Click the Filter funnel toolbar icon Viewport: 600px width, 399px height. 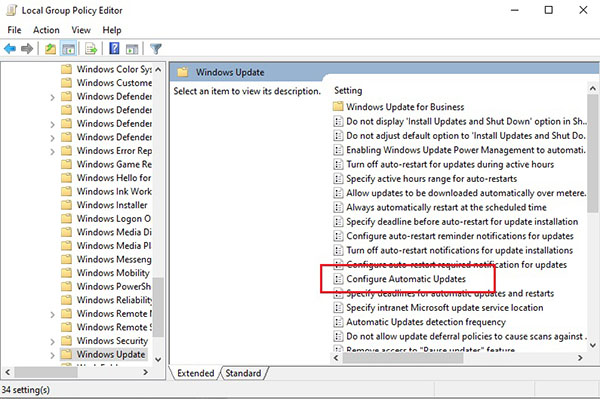(156, 49)
